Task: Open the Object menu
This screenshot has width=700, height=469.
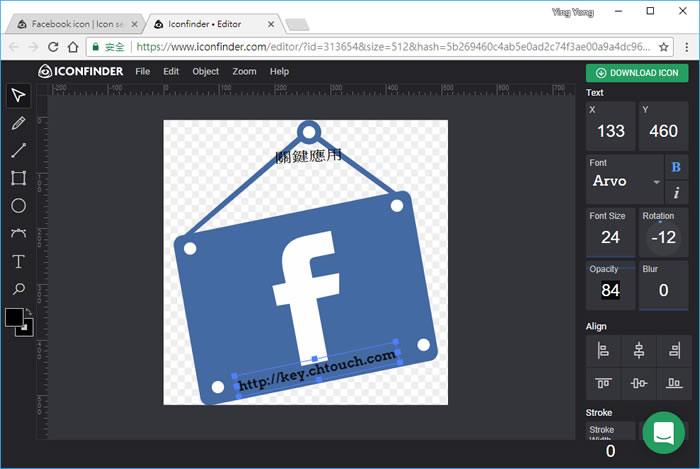Action: tap(206, 71)
